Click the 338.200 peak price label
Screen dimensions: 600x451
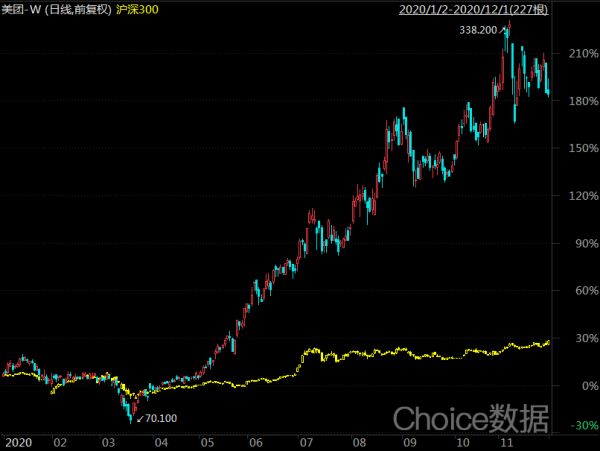point(477,31)
